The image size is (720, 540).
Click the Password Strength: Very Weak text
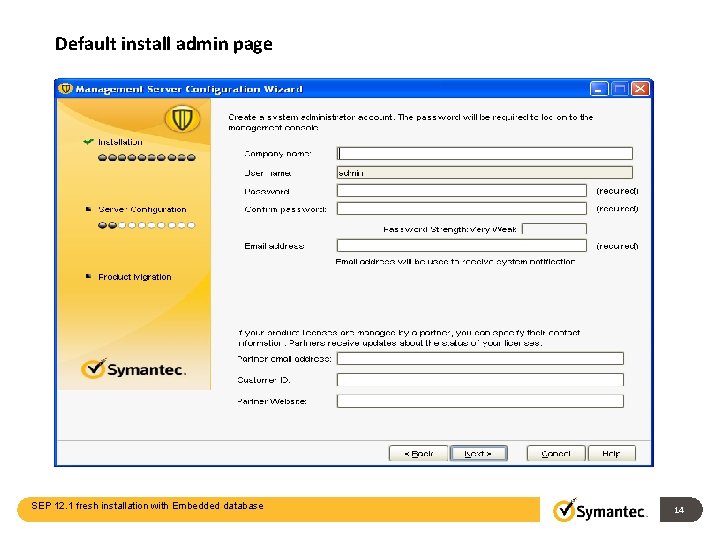[450, 229]
